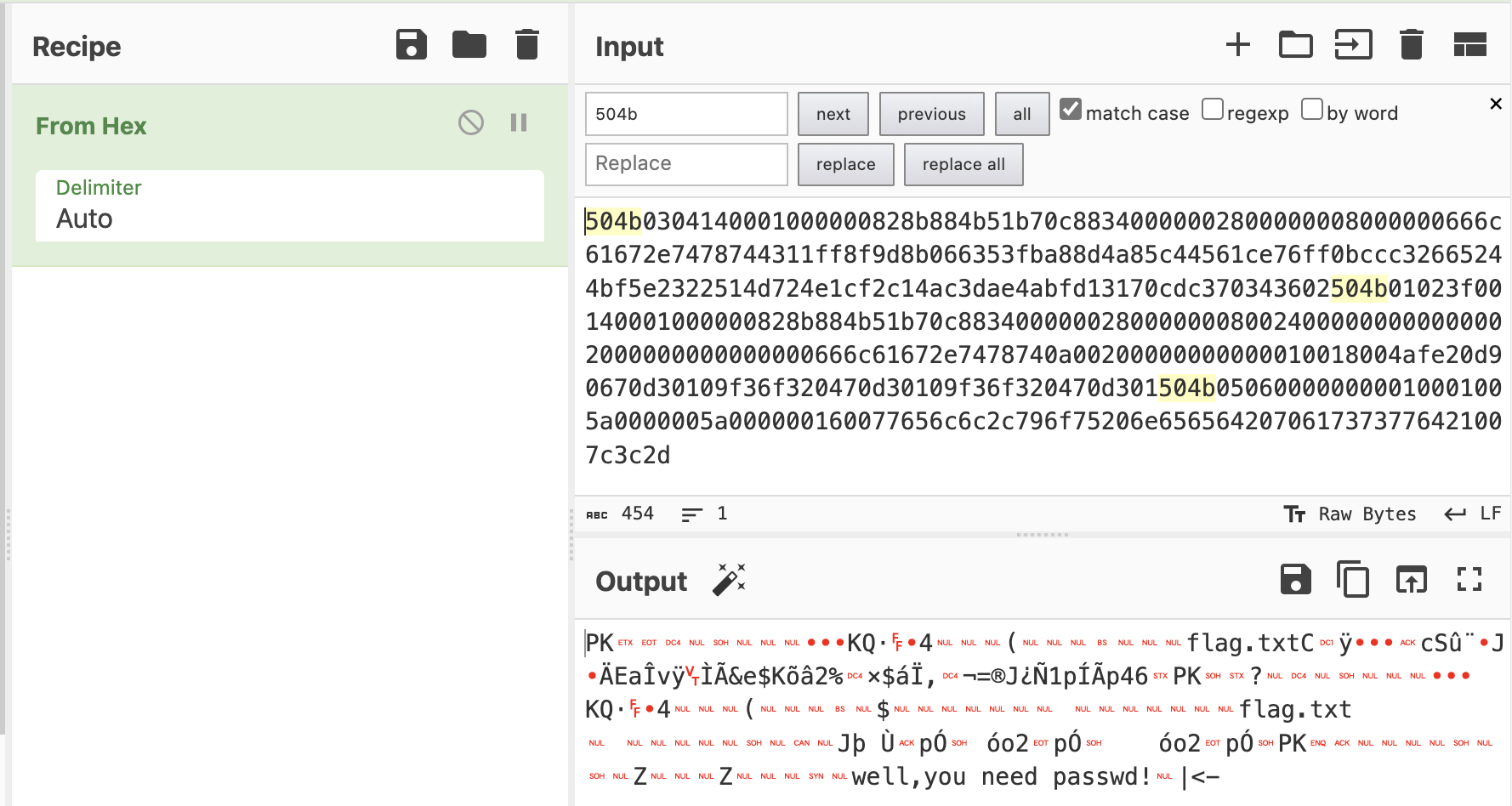Open the LF end-of-line selector

click(x=1473, y=514)
